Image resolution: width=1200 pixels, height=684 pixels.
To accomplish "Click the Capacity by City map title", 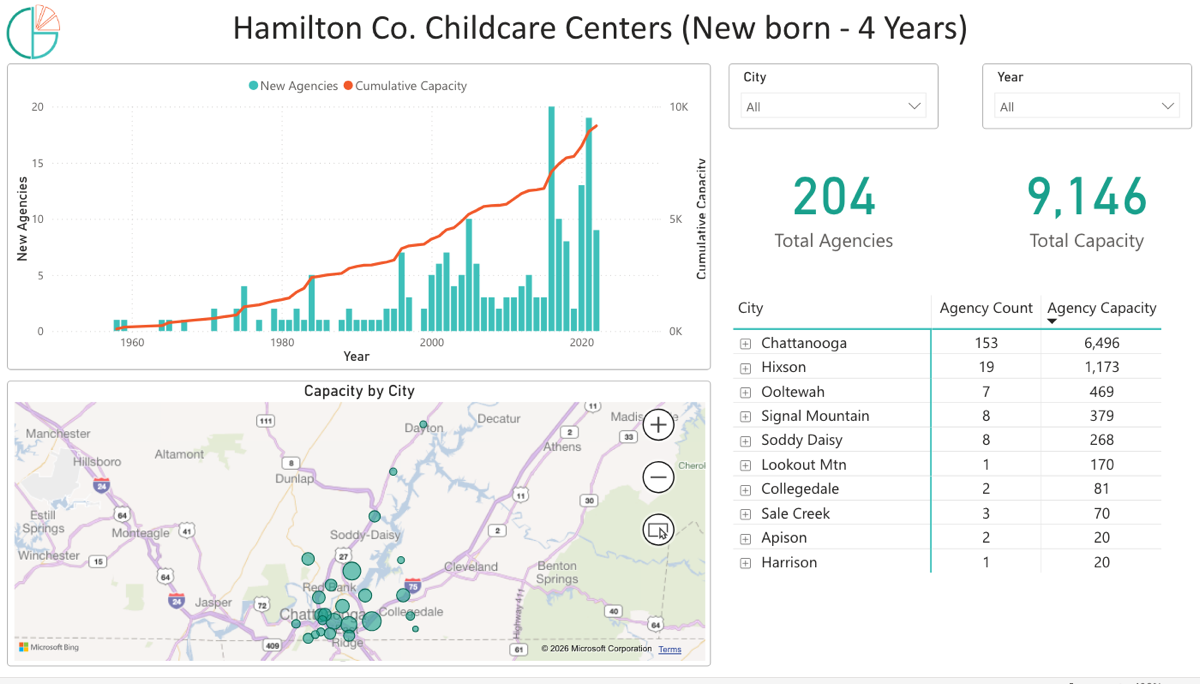I will point(359,391).
